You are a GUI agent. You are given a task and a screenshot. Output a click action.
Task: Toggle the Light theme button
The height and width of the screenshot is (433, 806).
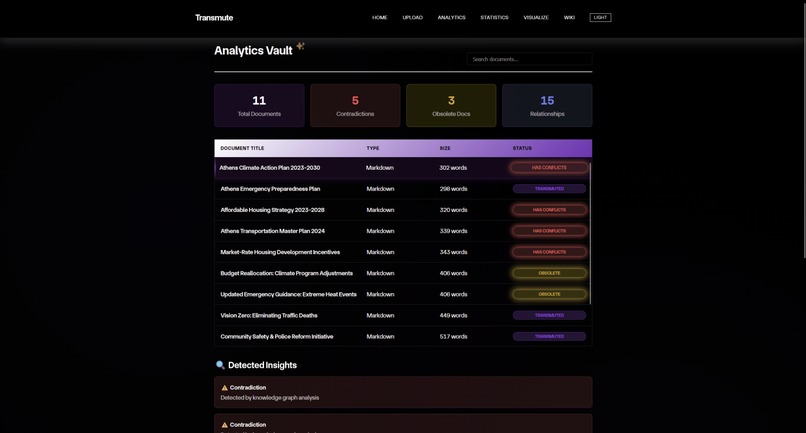600,17
